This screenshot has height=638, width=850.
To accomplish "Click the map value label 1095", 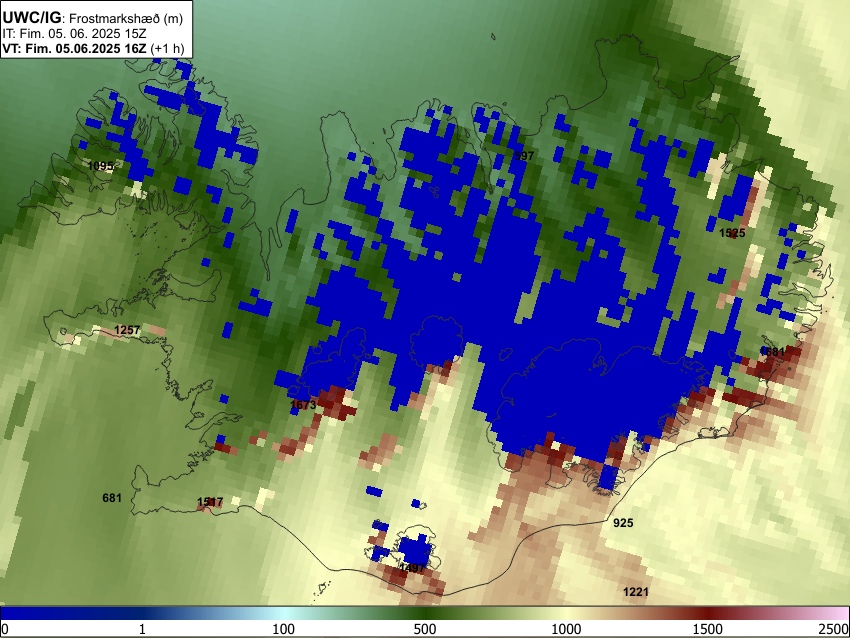I will click(101, 166).
